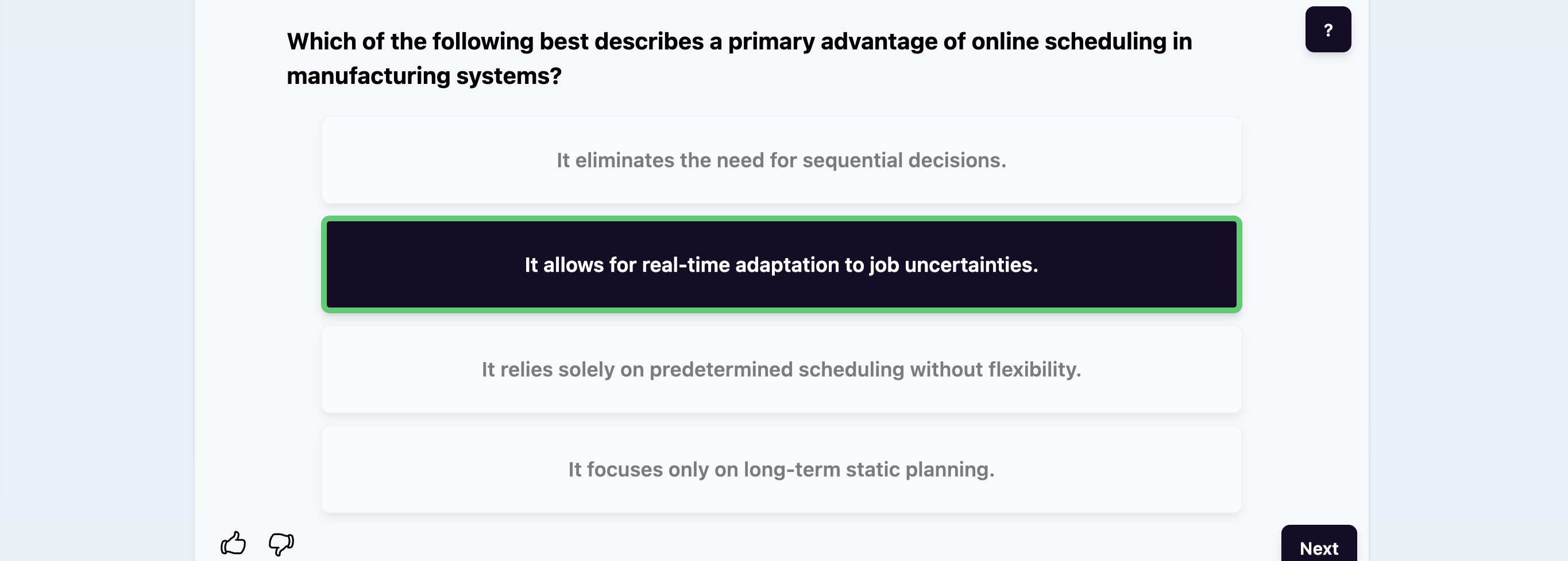Select "It allows for real-time adaptation" answer
The width and height of the screenshot is (1568, 561).
click(x=781, y=265)
